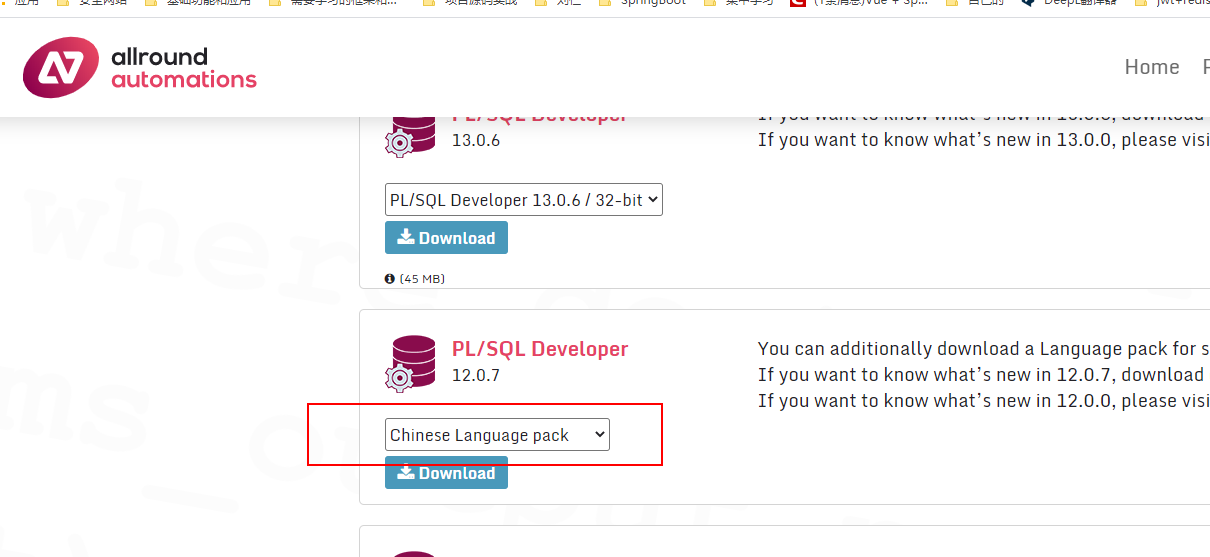Viewport: 1210px width, 557px height.
Task: Click the line about what's new in 12.0.0
Action: pyautogui.click(x=984, y=401)
